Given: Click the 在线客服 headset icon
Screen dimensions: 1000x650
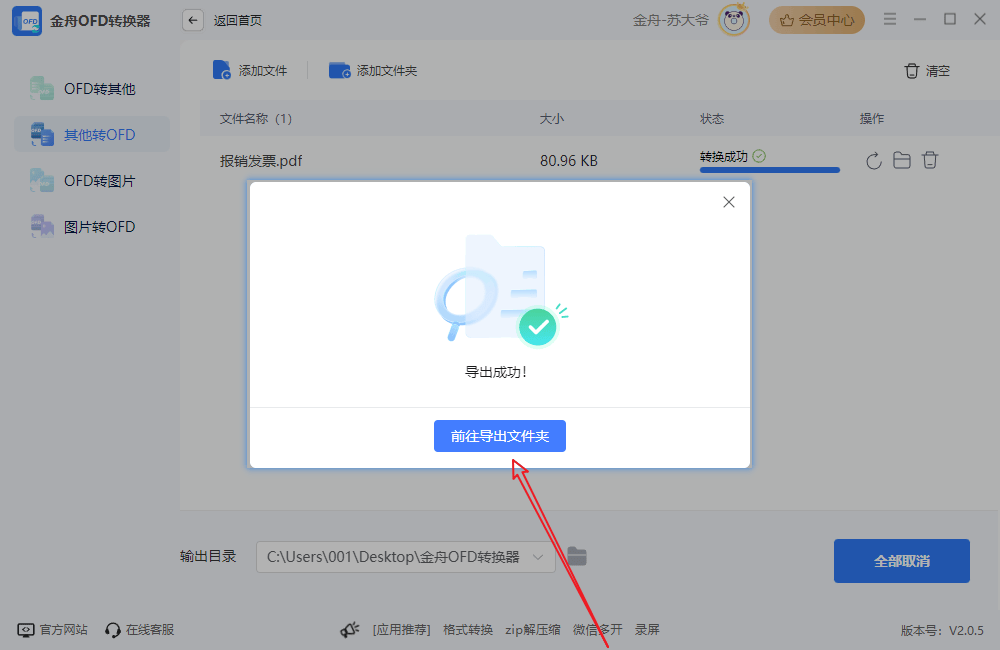Looking at the screenshot, I should [113, 629].
